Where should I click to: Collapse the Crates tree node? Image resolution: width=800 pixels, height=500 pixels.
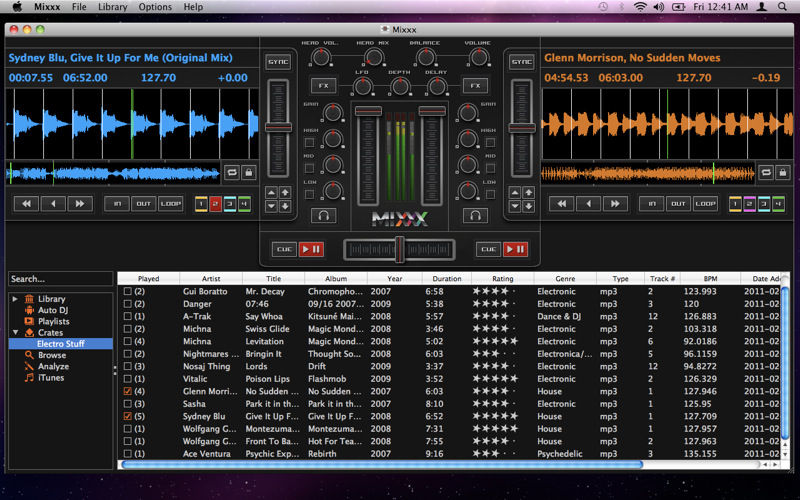[x=15, y=332]
